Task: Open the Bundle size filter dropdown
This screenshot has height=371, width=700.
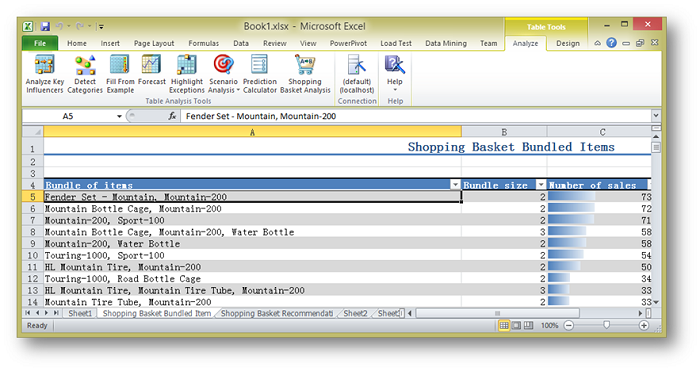Action: pyautogui.click(x=541, y=185)
